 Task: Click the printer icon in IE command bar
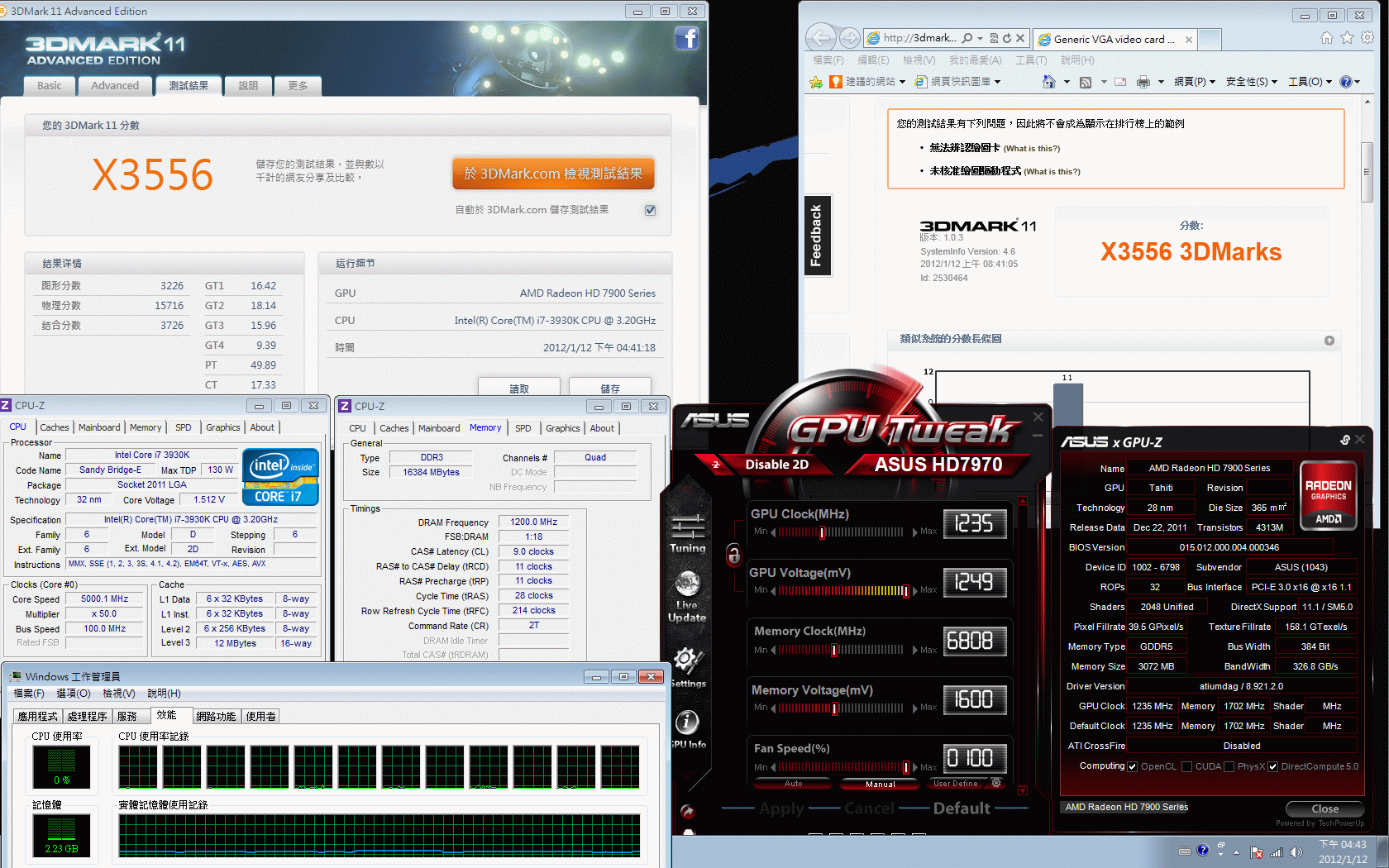(x=1143, y=82)
